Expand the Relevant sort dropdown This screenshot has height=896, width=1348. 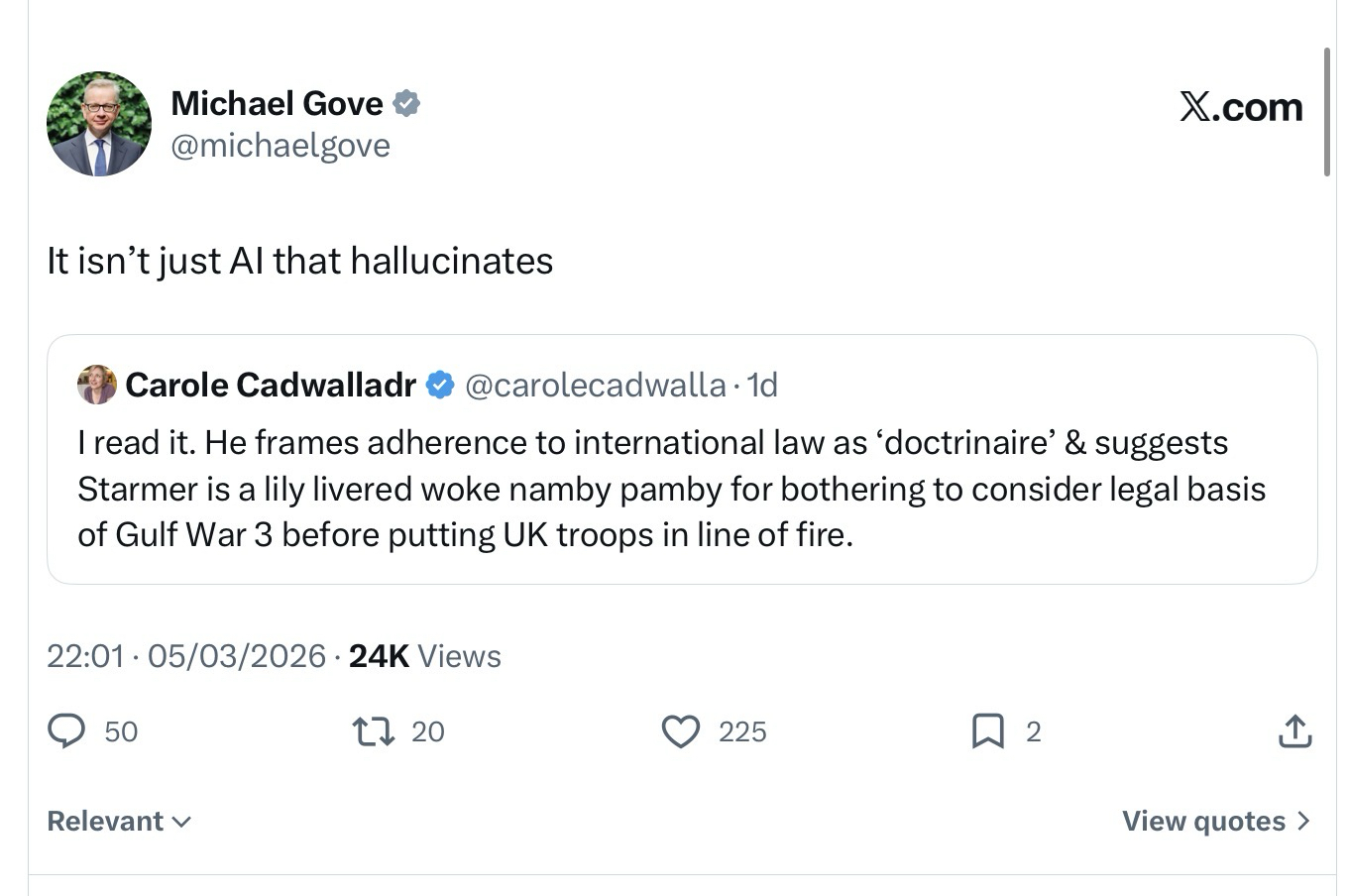(119, 821)
